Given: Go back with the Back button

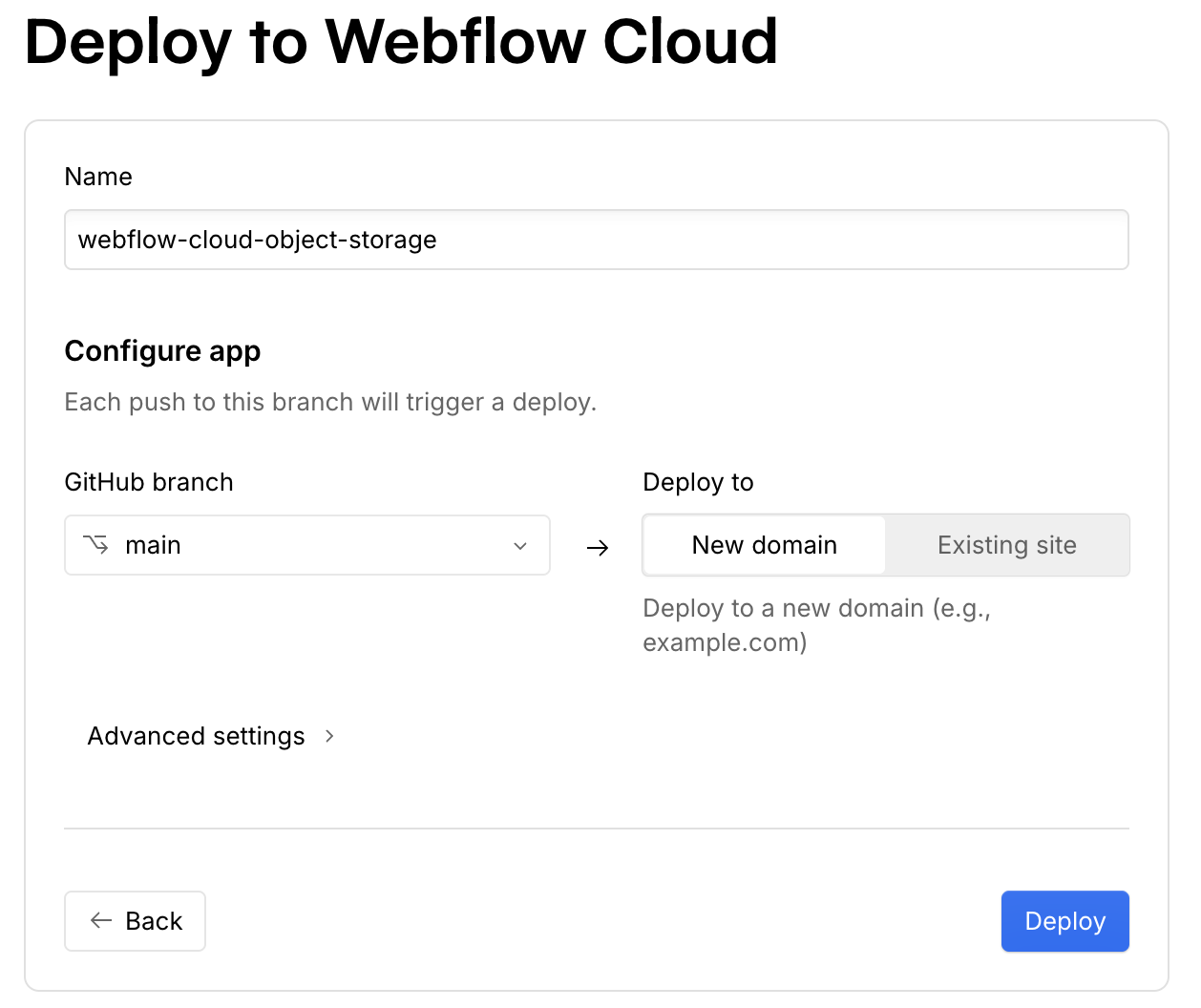Looking at the screenshot, I should [135, 921].
